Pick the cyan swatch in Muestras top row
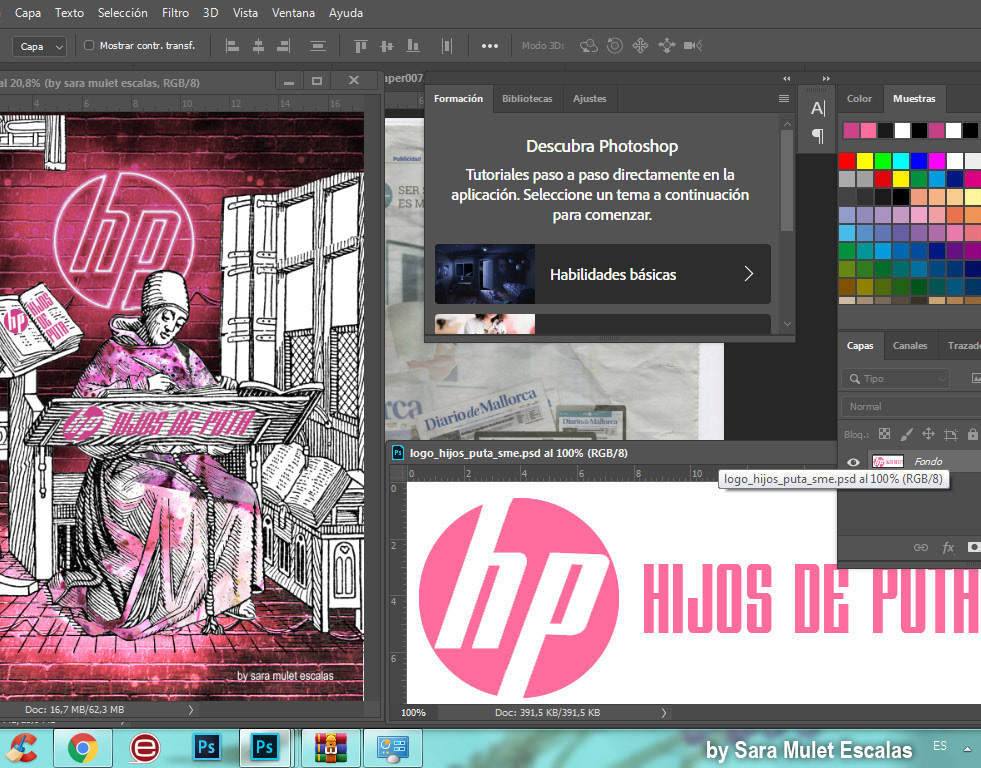Viewport: 981px width, 768px height. [901, 161]
